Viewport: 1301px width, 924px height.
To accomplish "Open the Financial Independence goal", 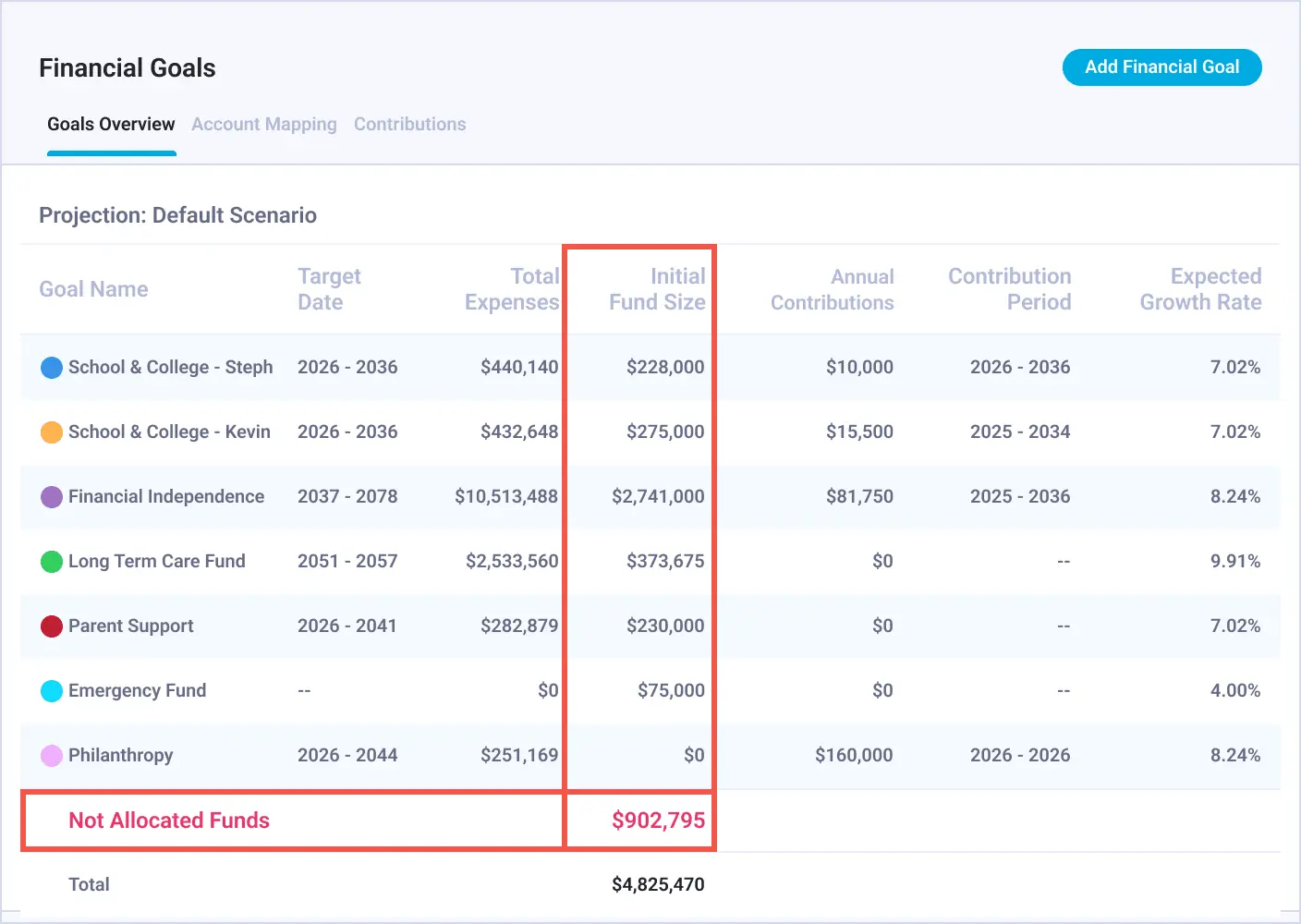I will [166, 496].
